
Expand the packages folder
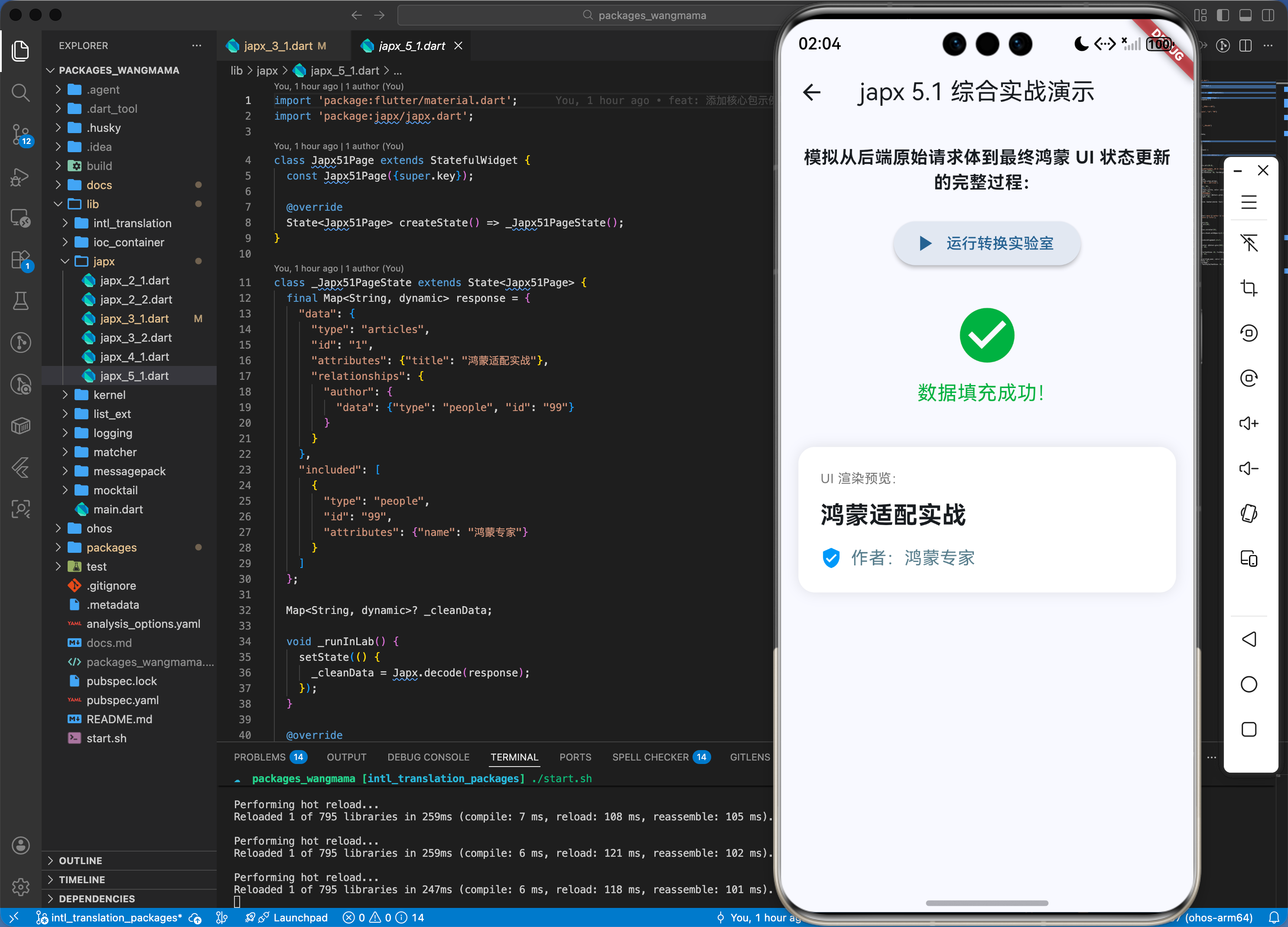(111, 548)
